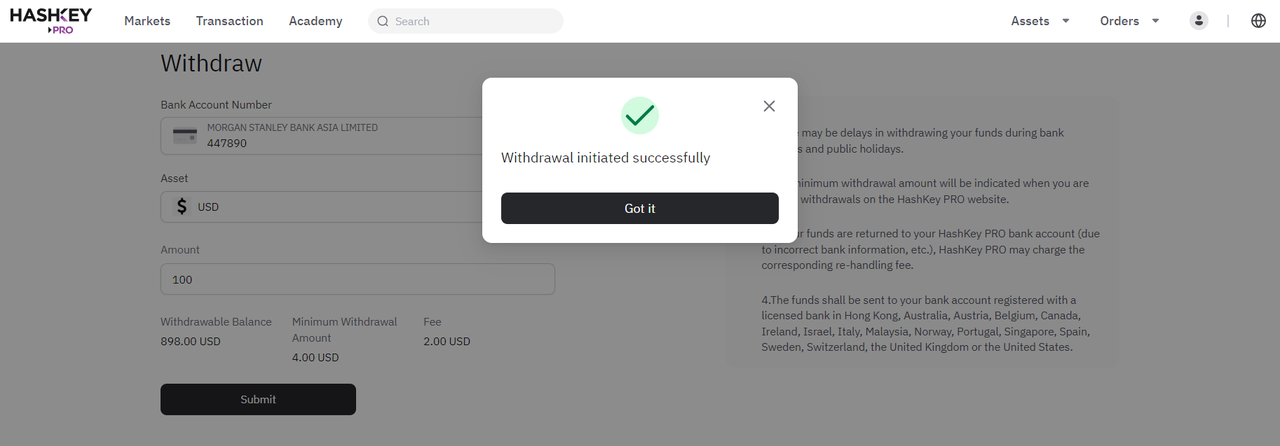Click the globe language icon
1280x446 pixels.
tap(1258, 21)
